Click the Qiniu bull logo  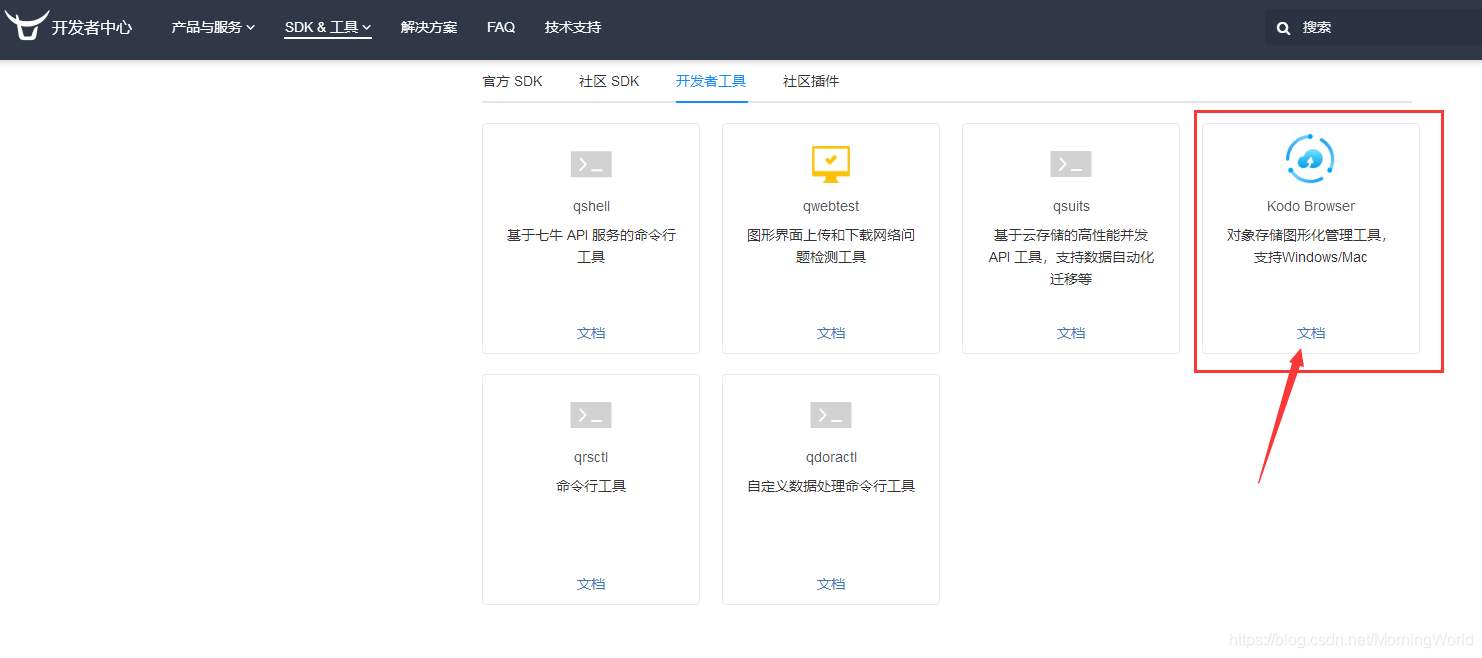[26, 25]
